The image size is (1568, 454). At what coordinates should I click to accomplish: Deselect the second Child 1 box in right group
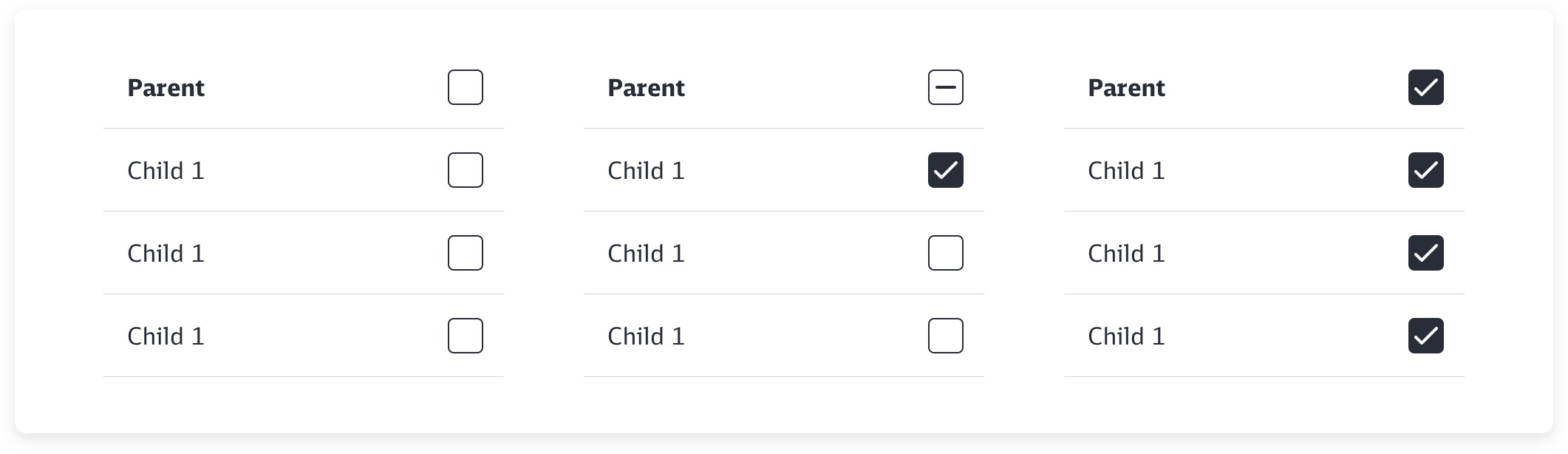tap(1426, 253)
